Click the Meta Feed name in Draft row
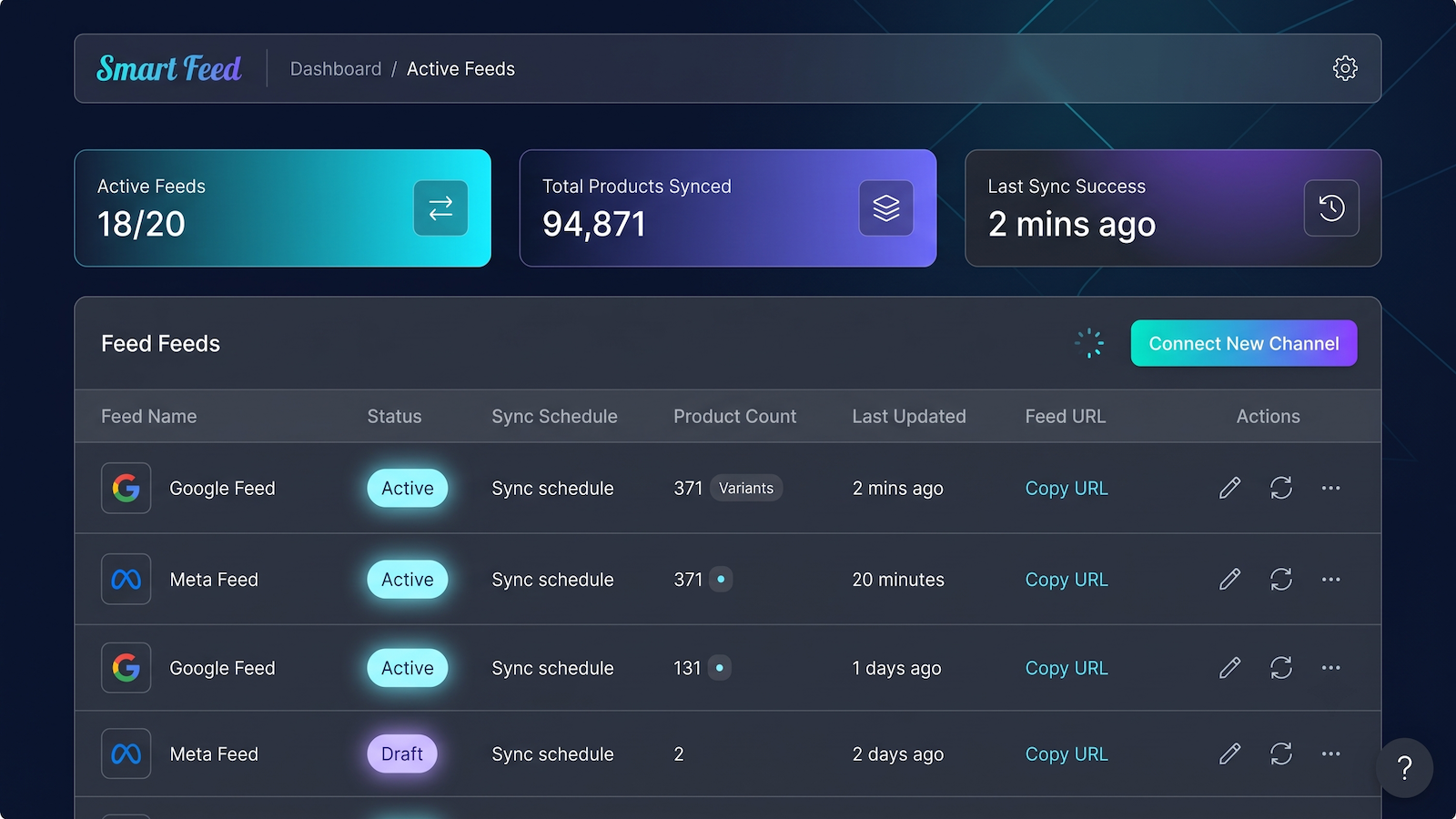The width and height of the screenshot is (1456, 819). [214, 754]
